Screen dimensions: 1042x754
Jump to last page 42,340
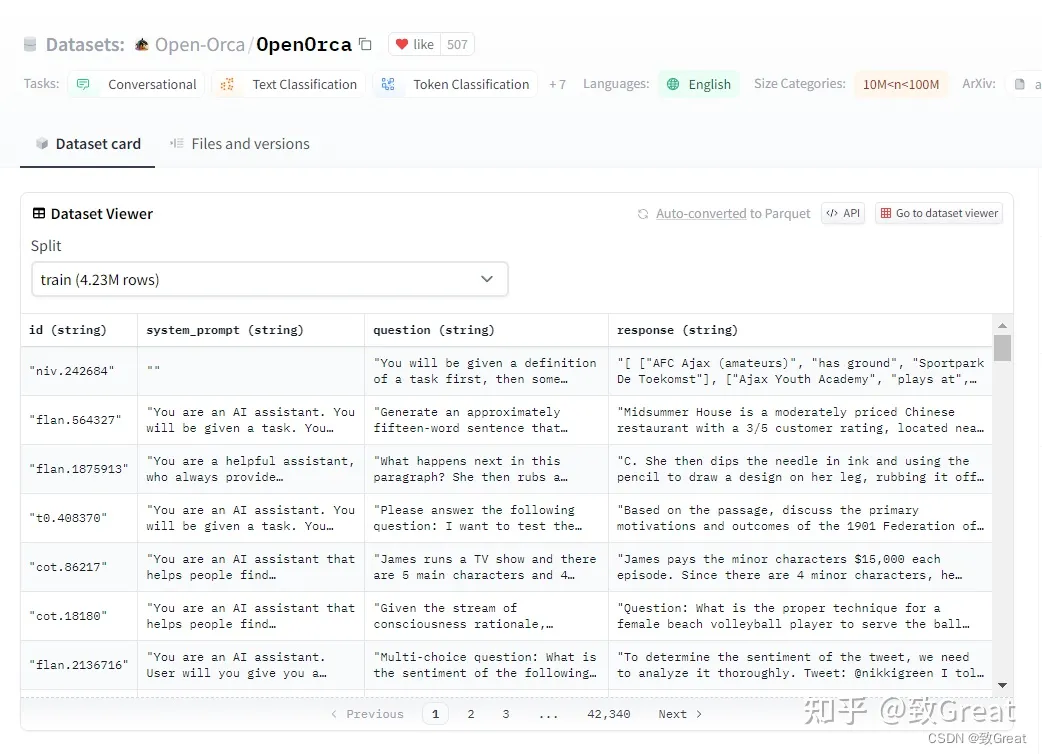tap(609, 714)
